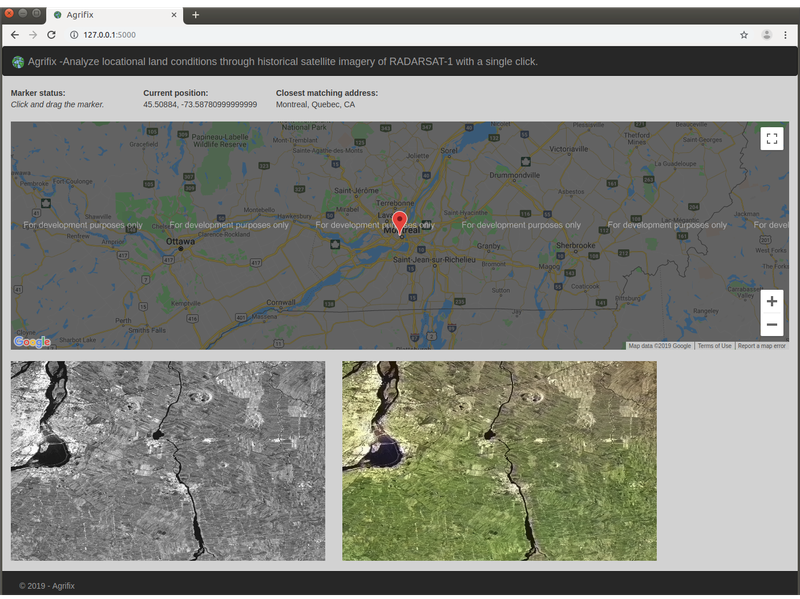800x599 pixels.
Task: Click the grayscale RADARSAT satellite image
Action: click(x=167, y=461)
